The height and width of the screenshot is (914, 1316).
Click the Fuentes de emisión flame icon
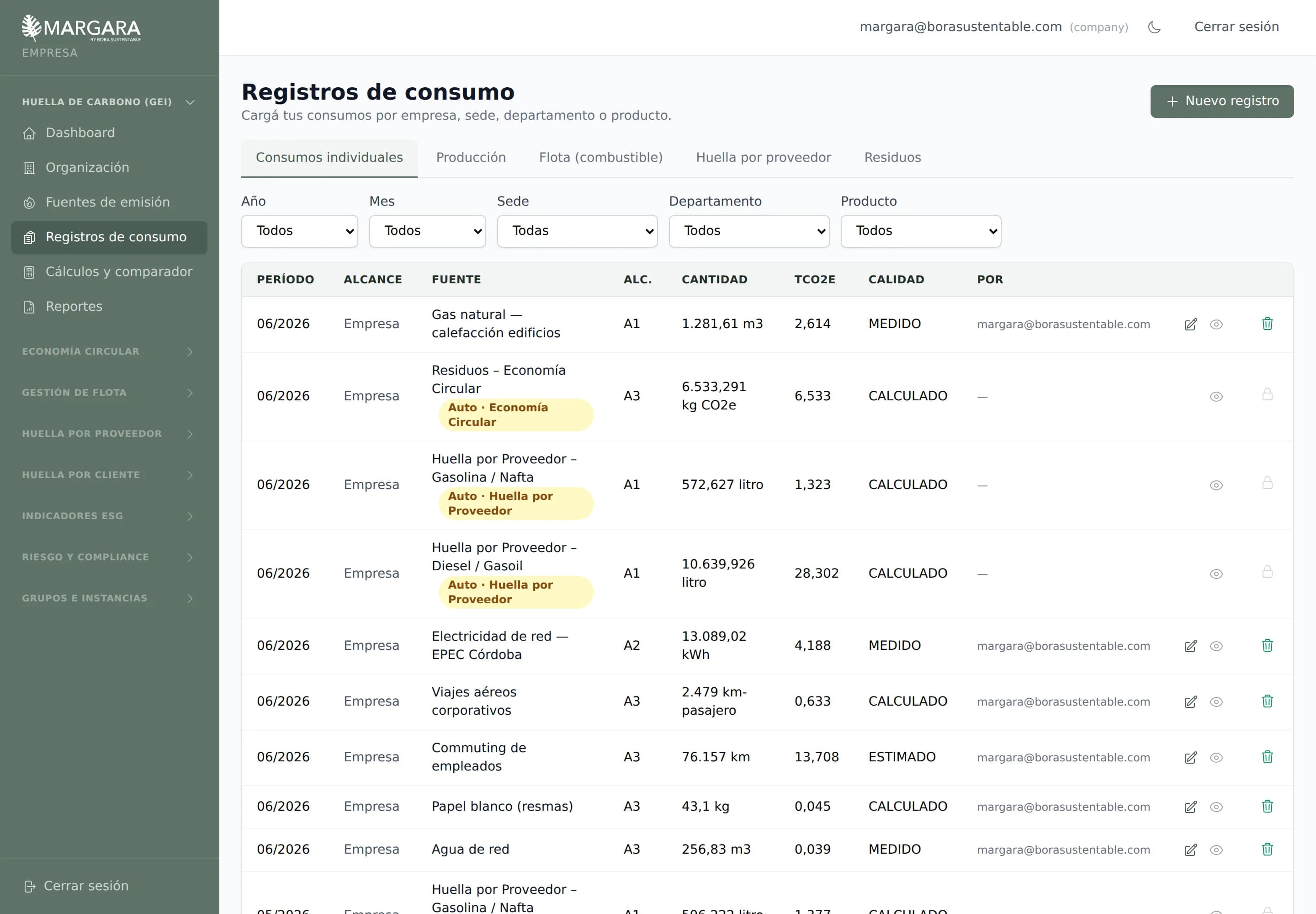[29, 203]
